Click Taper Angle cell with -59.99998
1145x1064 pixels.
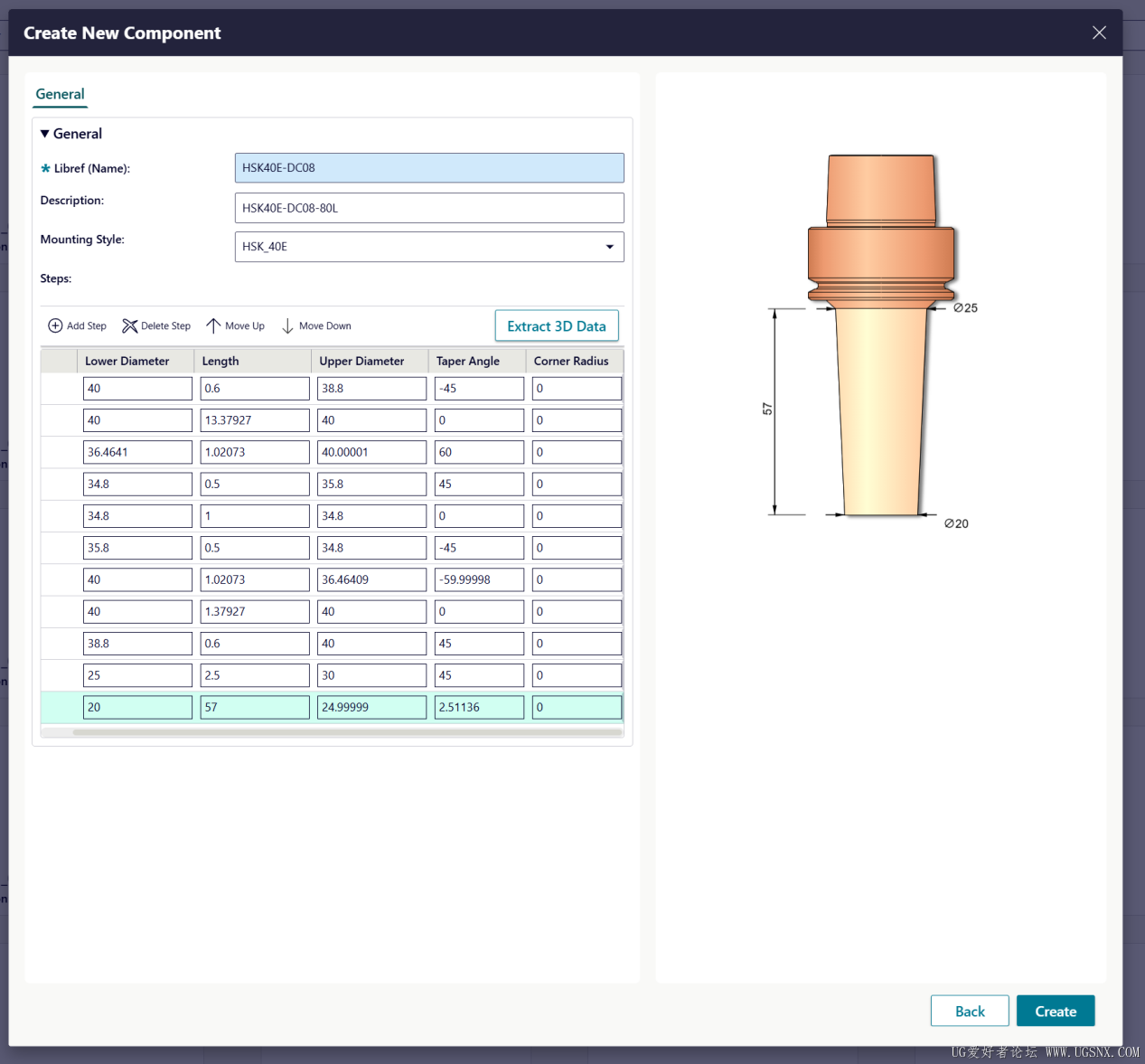[x=479, y=579]
